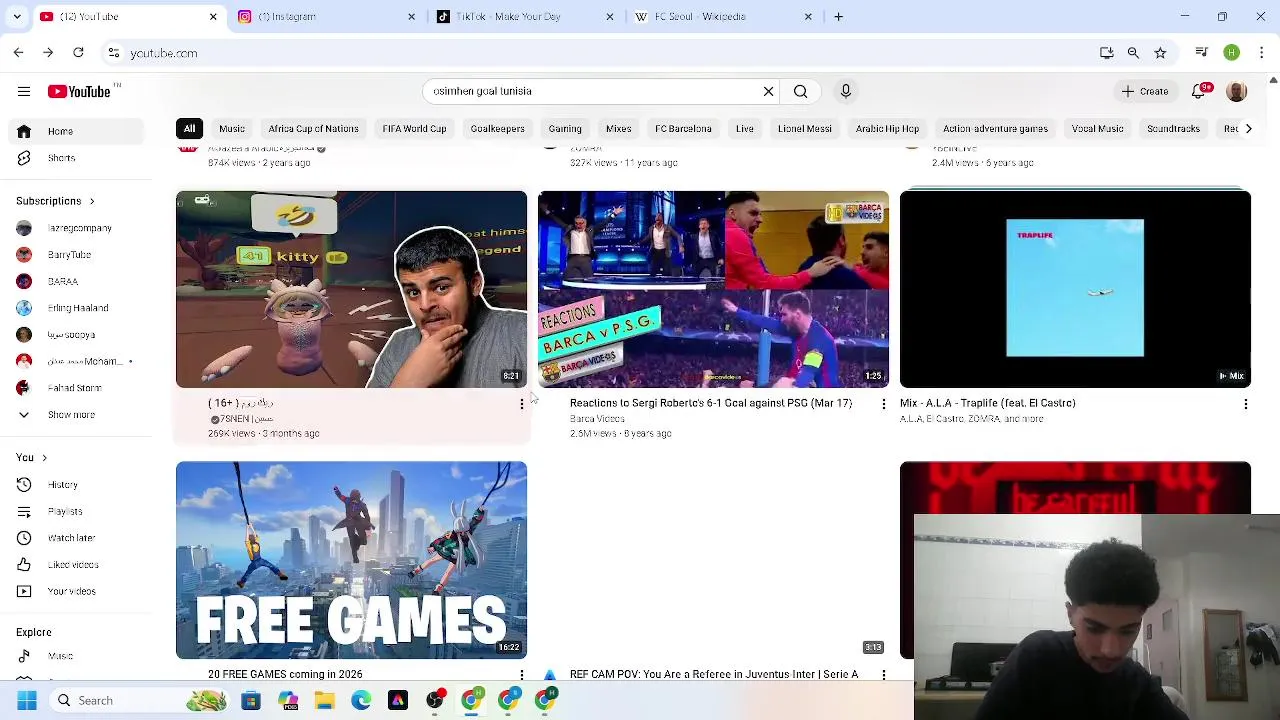Select the FIFA World Cup chip

pos(414,129)
